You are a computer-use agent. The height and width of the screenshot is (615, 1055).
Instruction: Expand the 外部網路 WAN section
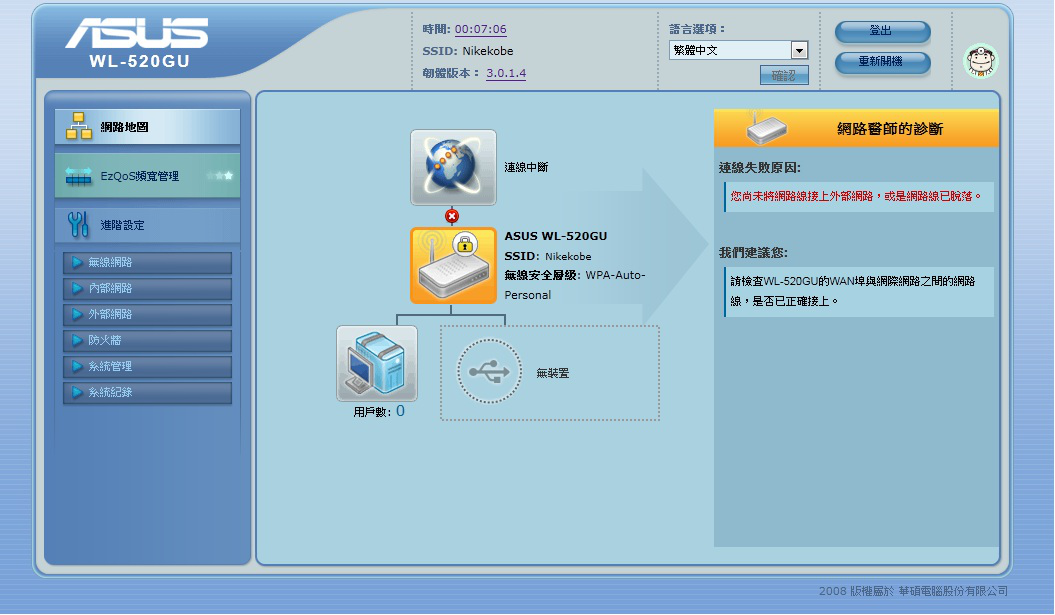[x=147, y=314]
